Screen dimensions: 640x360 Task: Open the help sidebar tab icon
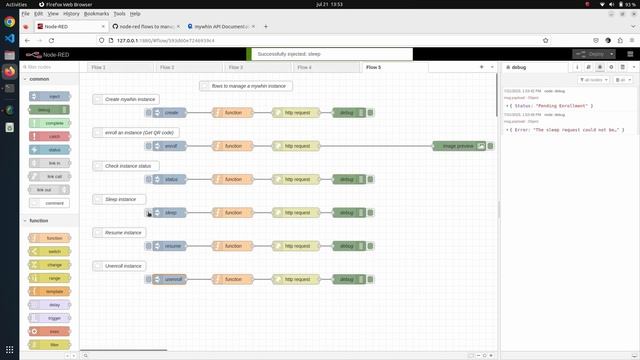588,67
